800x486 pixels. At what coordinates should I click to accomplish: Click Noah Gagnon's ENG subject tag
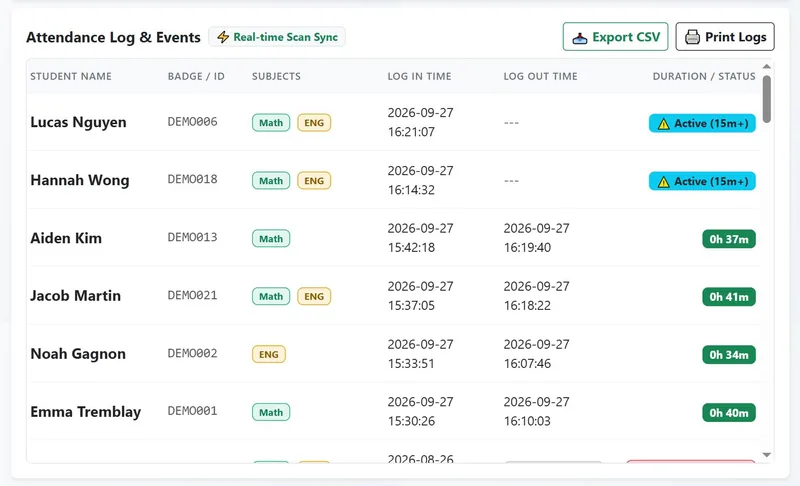[x=269, y=354]
